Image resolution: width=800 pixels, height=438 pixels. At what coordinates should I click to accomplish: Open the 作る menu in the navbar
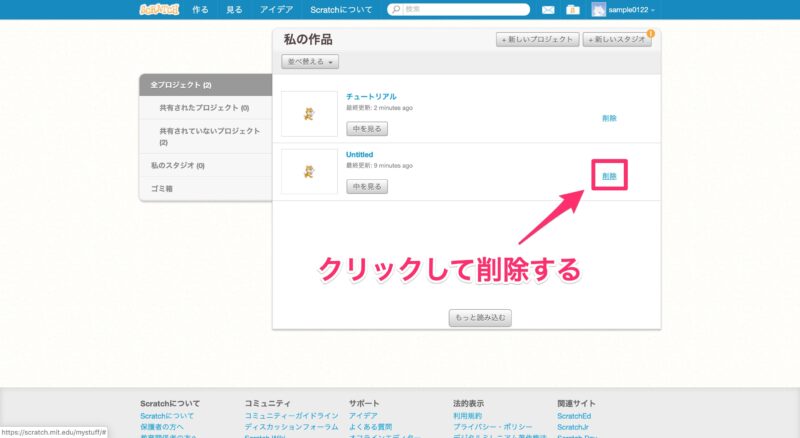click(x=200, y=10)
